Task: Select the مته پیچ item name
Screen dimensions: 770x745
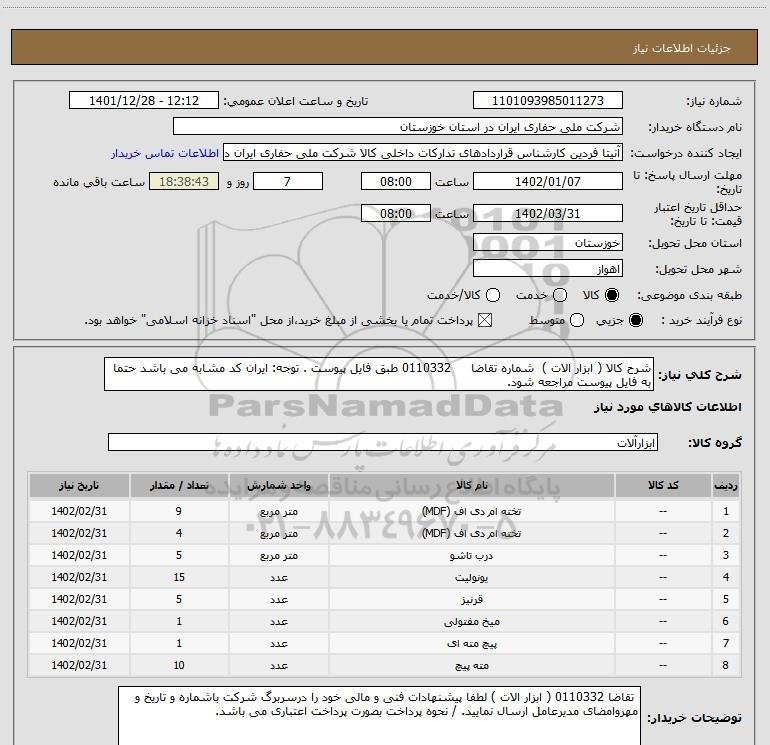Action: coord(471,665)
